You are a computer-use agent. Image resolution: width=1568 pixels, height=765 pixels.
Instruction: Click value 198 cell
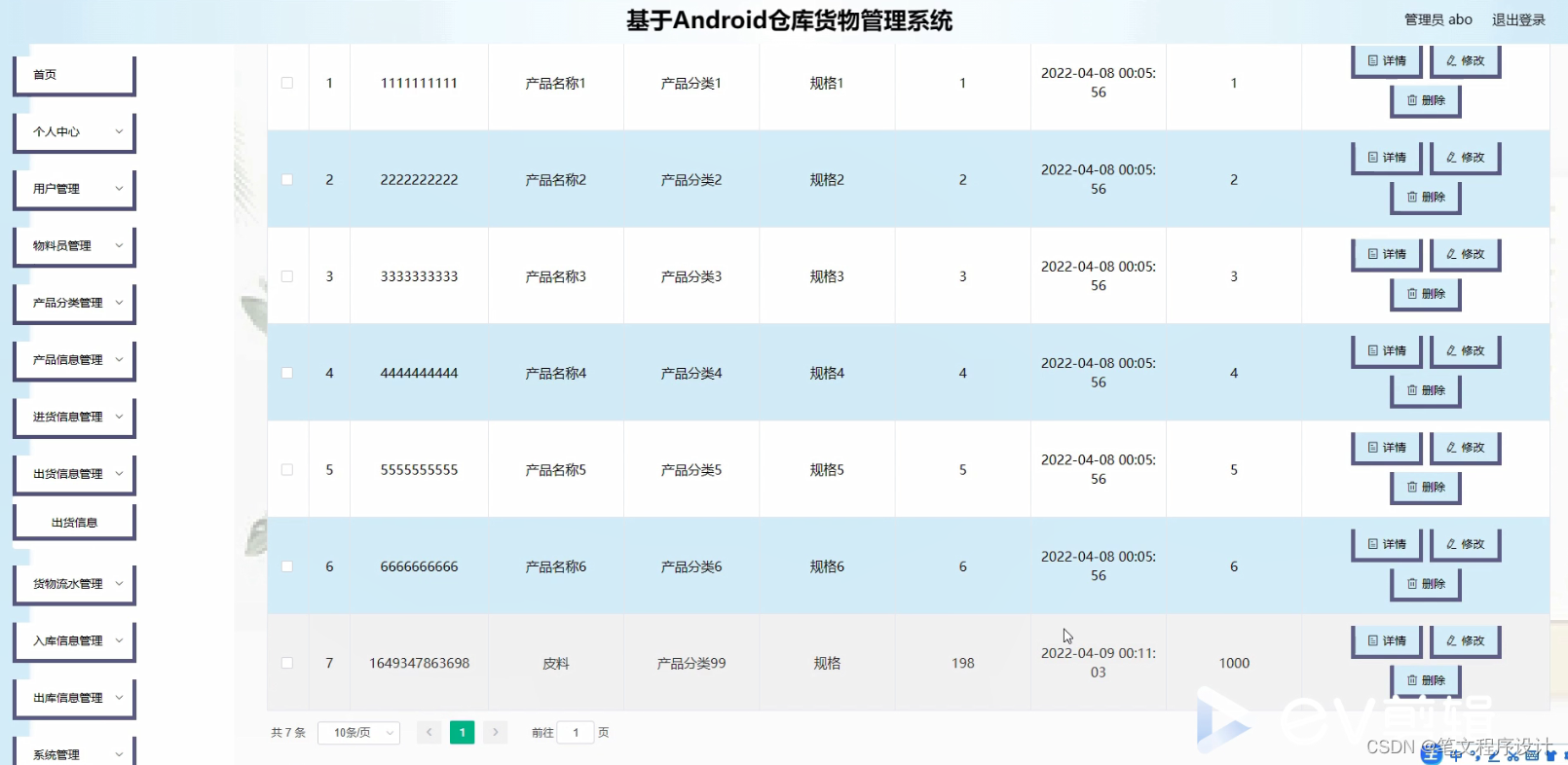(x=962, y=663)
